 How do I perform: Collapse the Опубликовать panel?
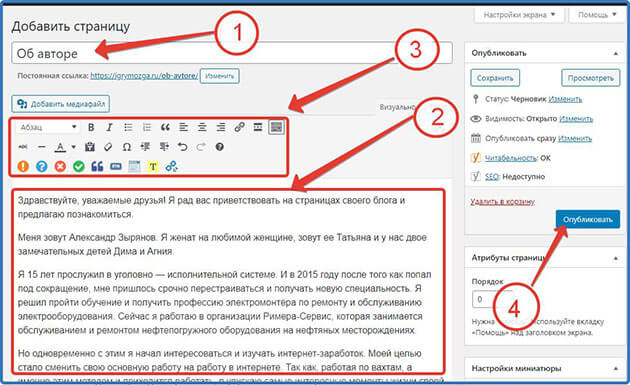(x=616, y=53)
